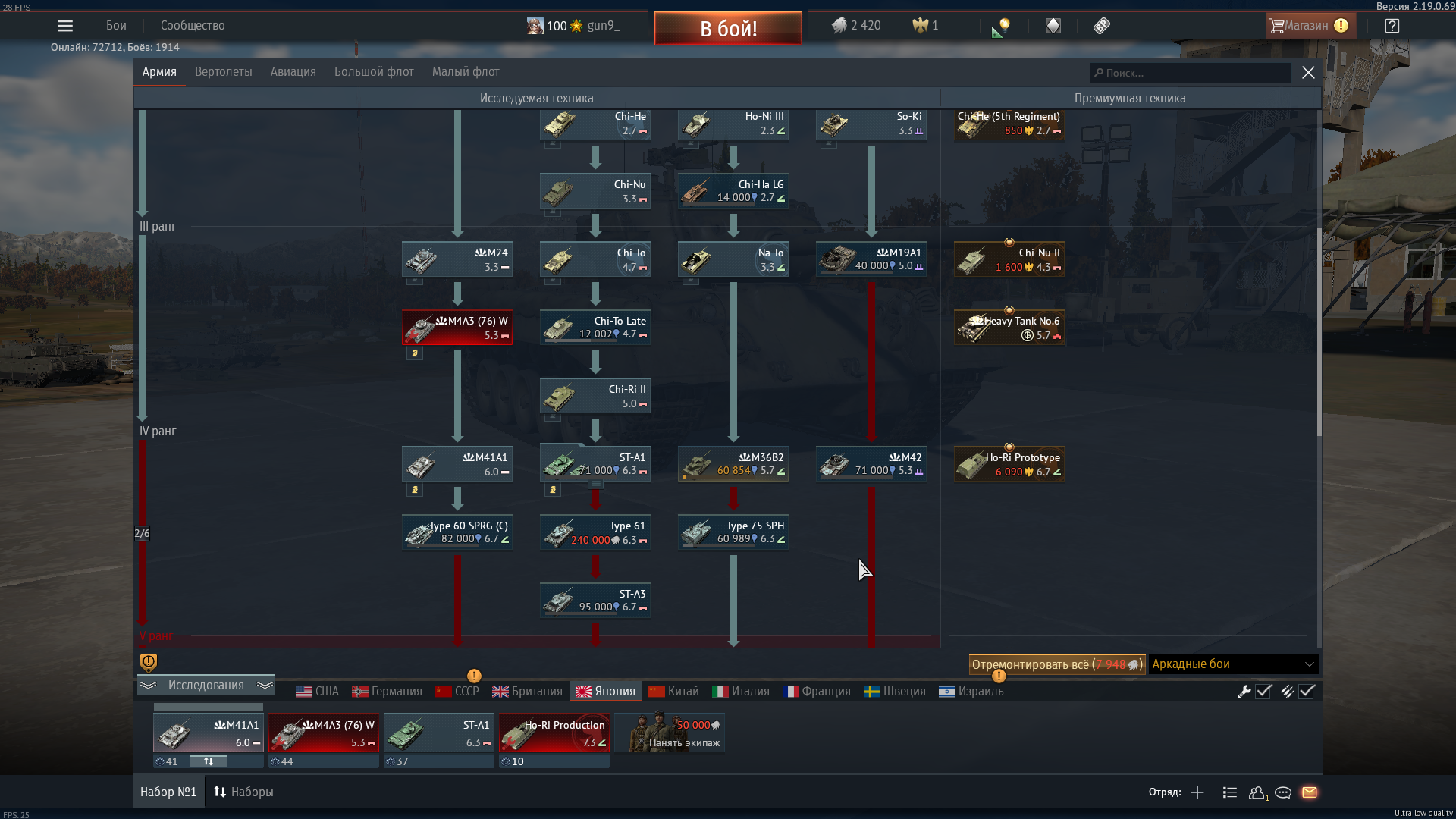Click small badge icon below M4A3 (76) W tree card
This screenshot has width=1456, height=819.
click(415, 353)
